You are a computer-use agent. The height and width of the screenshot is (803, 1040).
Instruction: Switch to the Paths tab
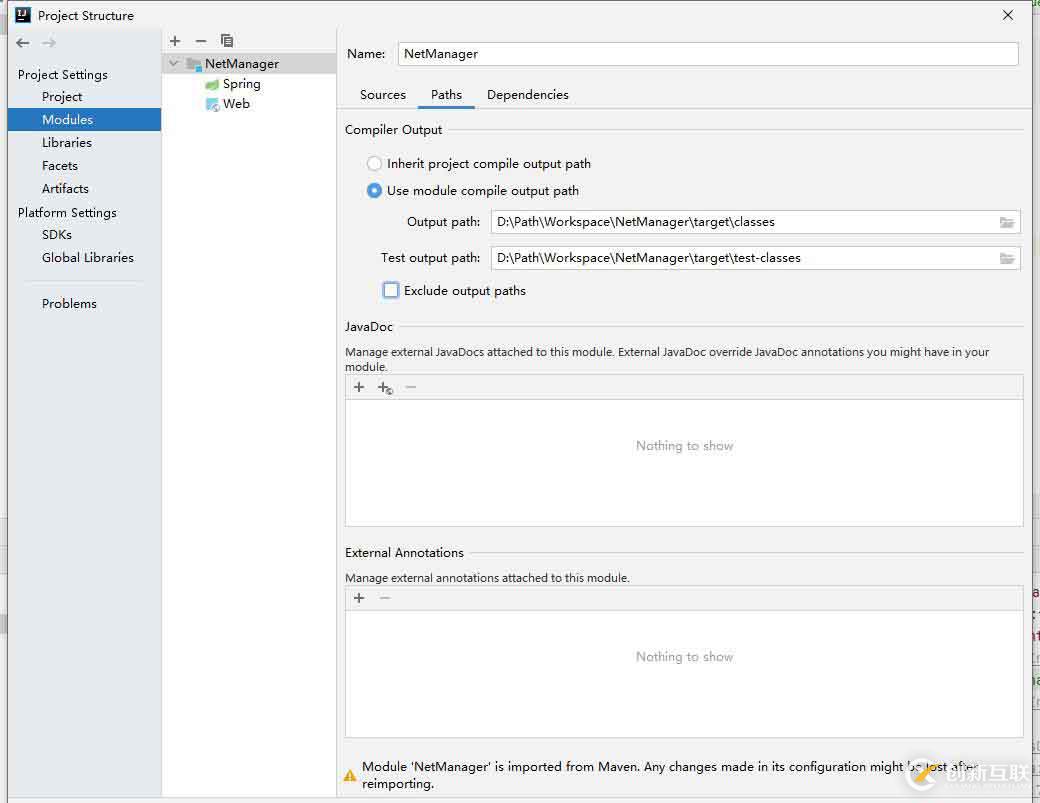point(446,95)
